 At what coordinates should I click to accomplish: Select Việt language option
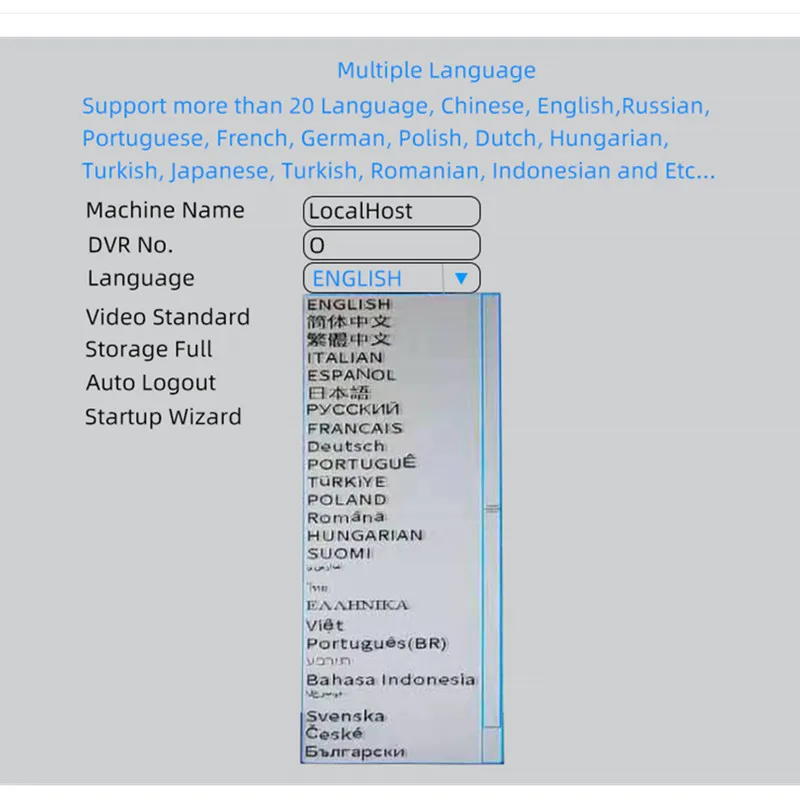tap(325, 625)
